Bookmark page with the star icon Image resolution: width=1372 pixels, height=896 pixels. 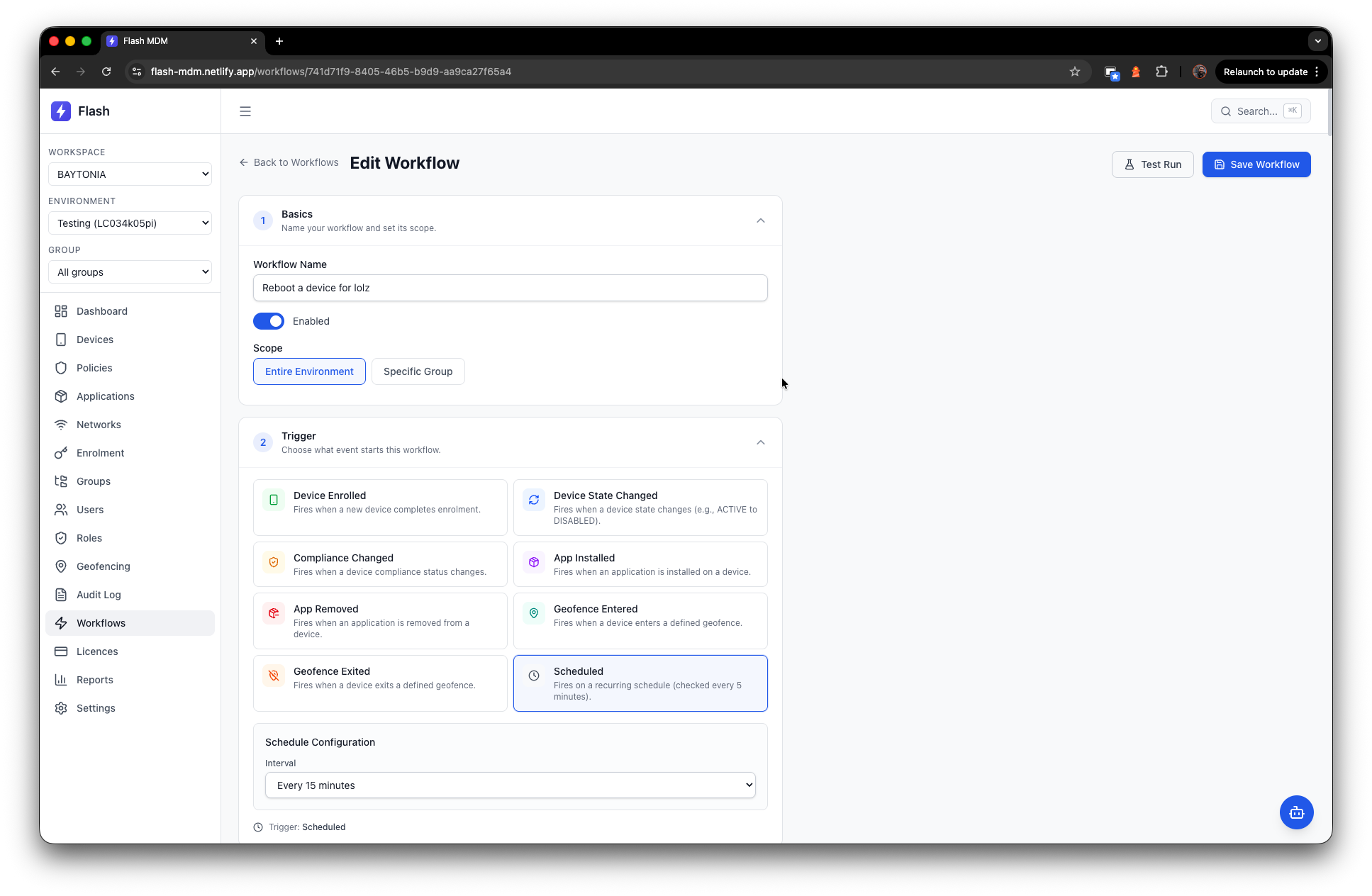coord(1075,72)
